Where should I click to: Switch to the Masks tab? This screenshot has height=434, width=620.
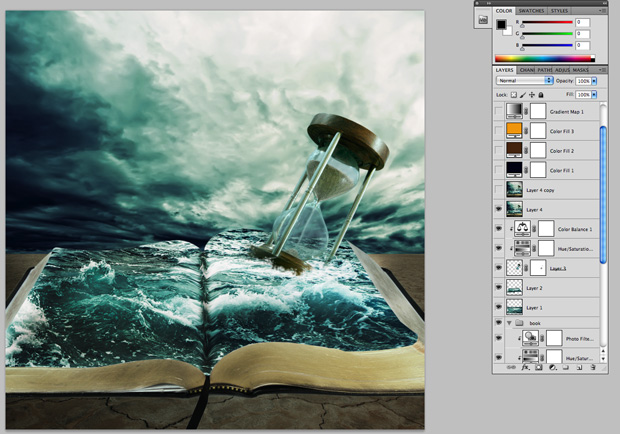click(580, 70)
